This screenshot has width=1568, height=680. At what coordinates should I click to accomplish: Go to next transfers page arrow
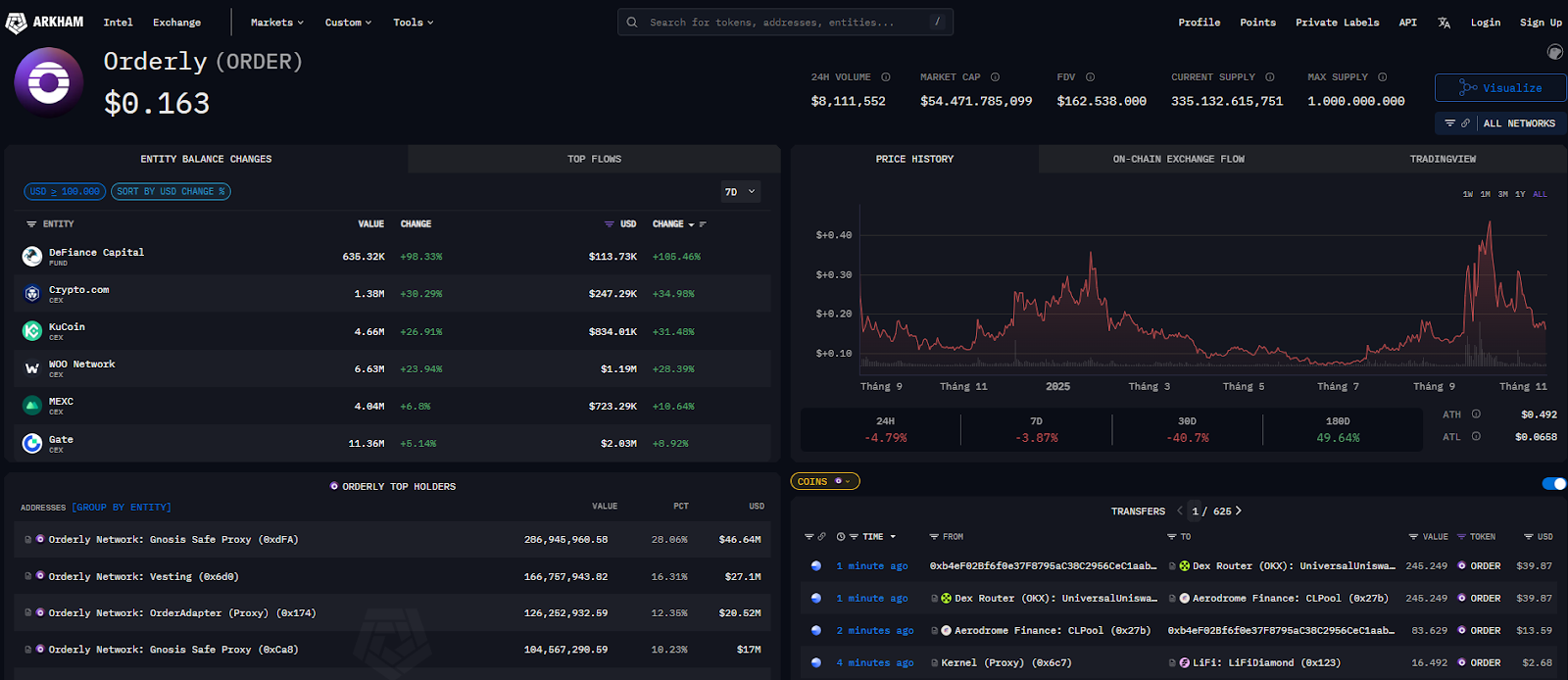point(1239,510)
